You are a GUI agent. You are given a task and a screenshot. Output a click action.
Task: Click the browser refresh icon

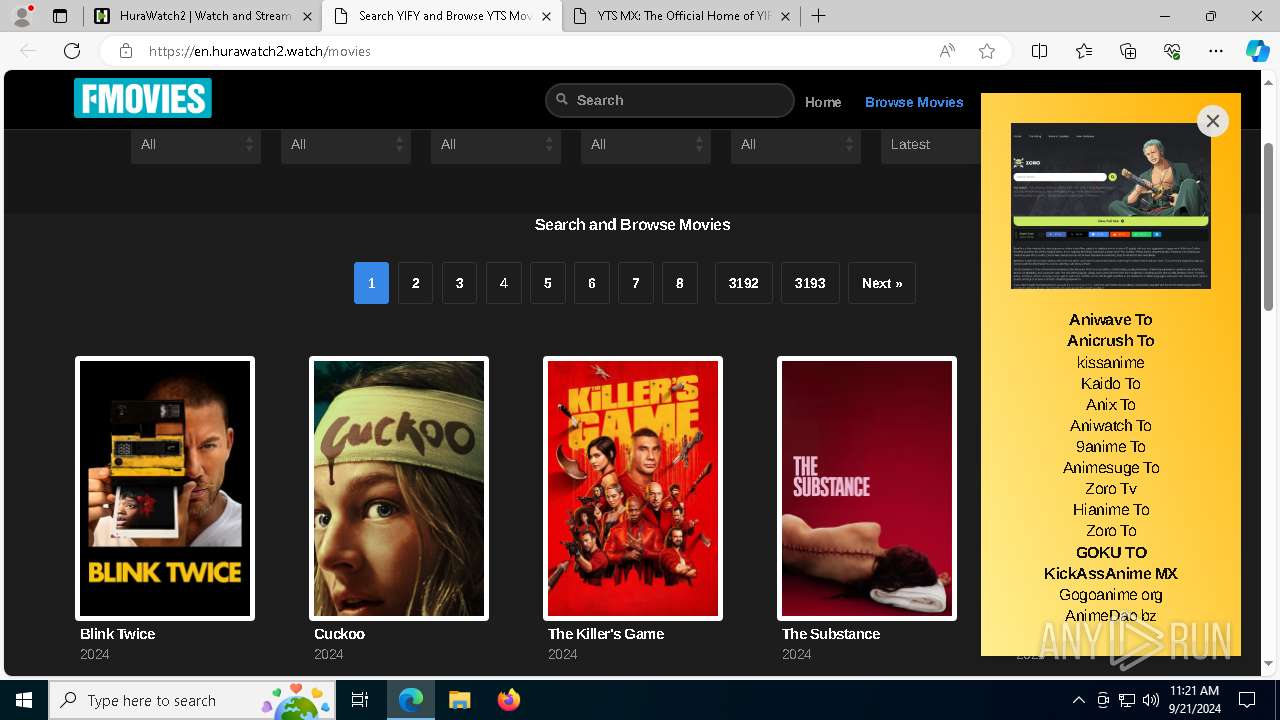pyautogui.click(x=72, y=51)
